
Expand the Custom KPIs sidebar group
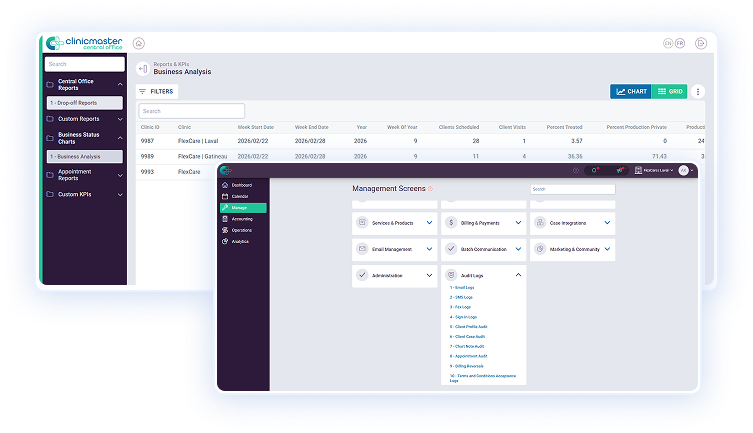pyautogui.click(x=120, y=194)
